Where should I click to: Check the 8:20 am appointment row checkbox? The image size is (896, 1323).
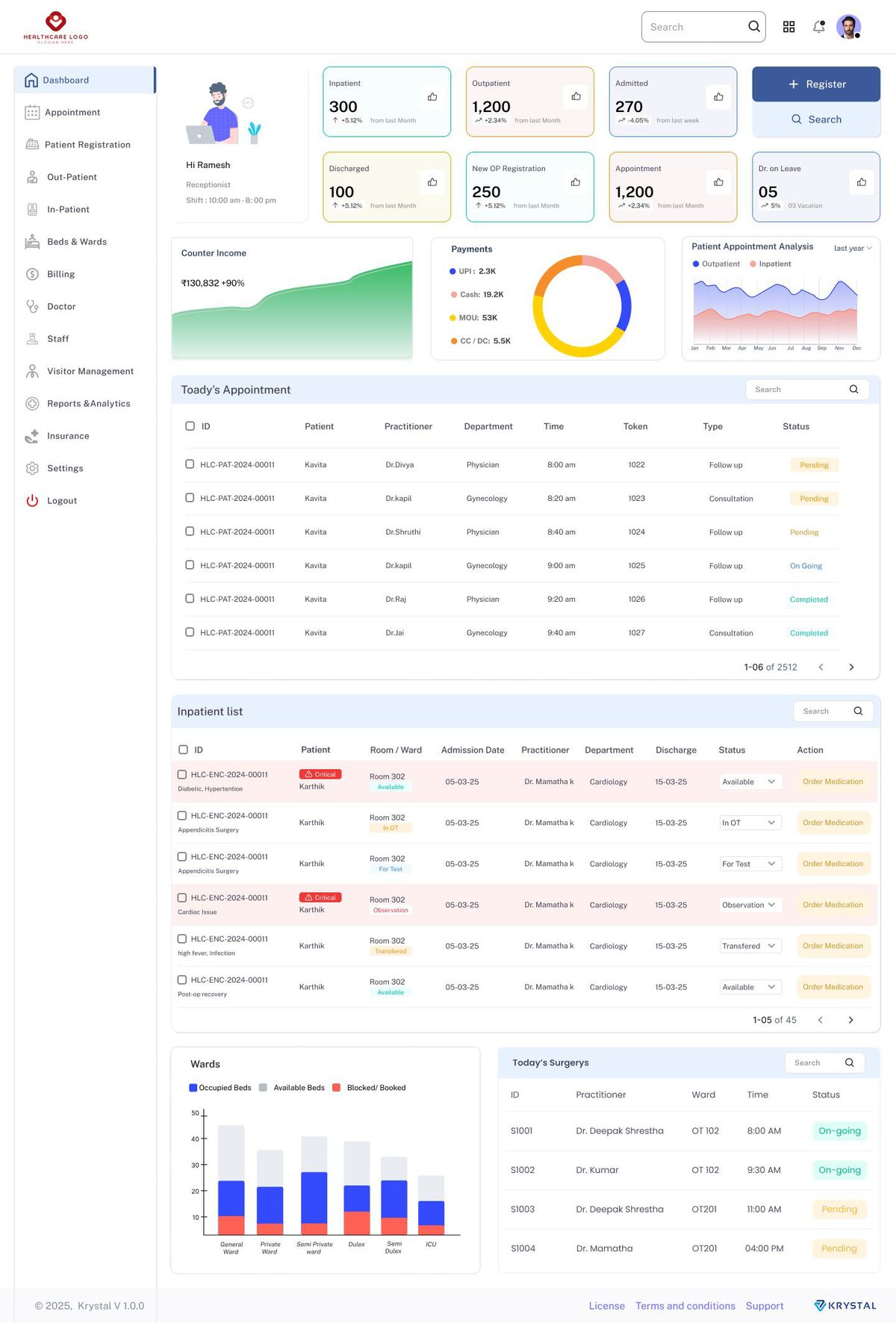click(190, 498)
